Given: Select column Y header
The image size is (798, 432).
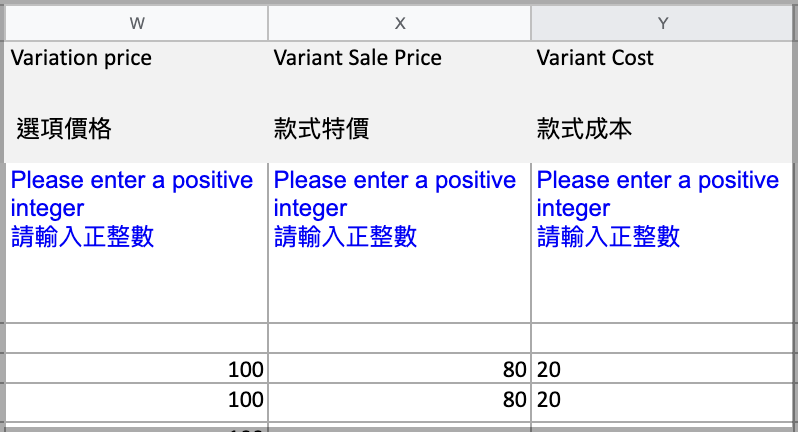Looking at the screenshot, I should (x=662, y=23).
